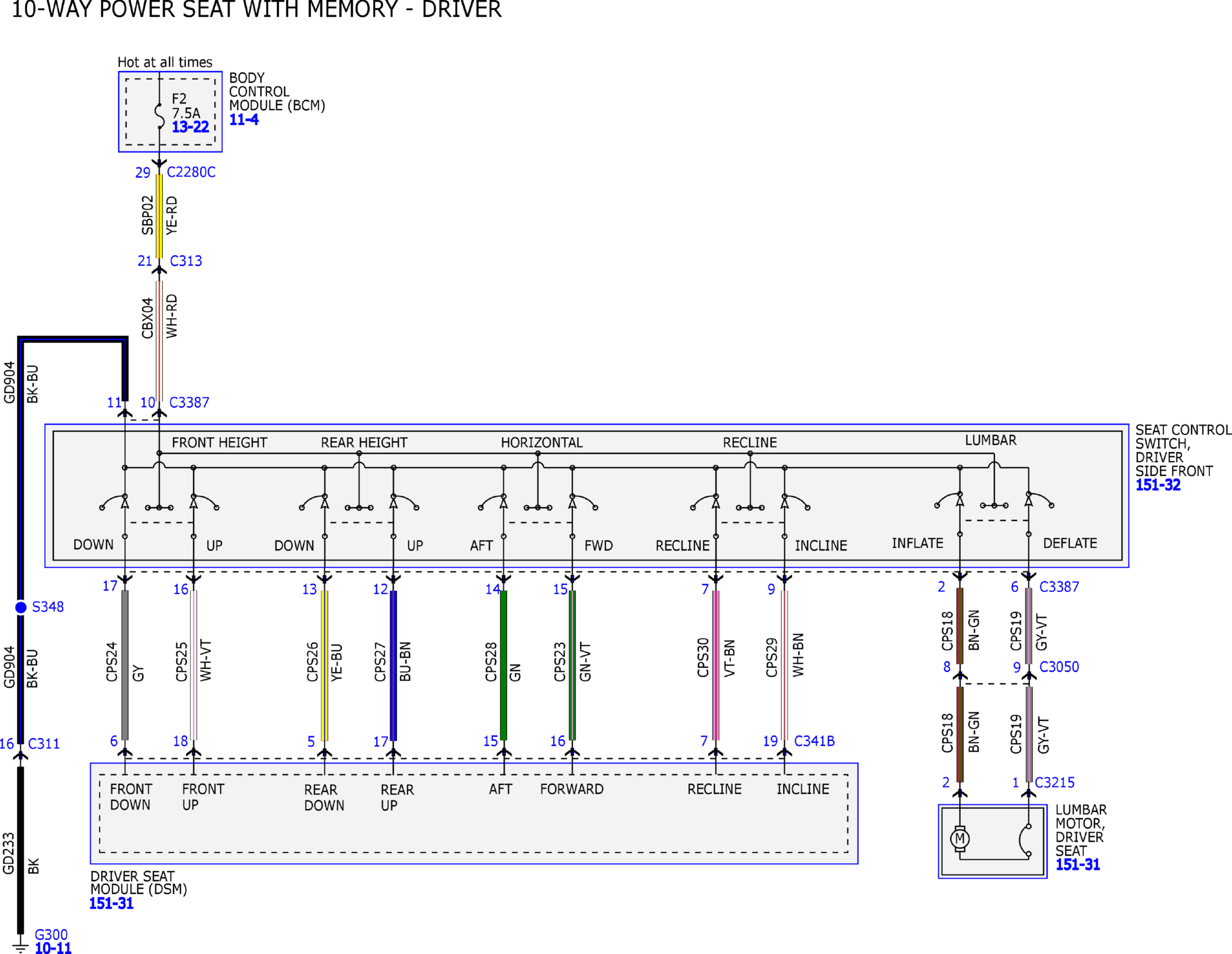Click the 10-11 ground reference link
This screenshot has width=1232, height=954.
(x=53, y=948)
